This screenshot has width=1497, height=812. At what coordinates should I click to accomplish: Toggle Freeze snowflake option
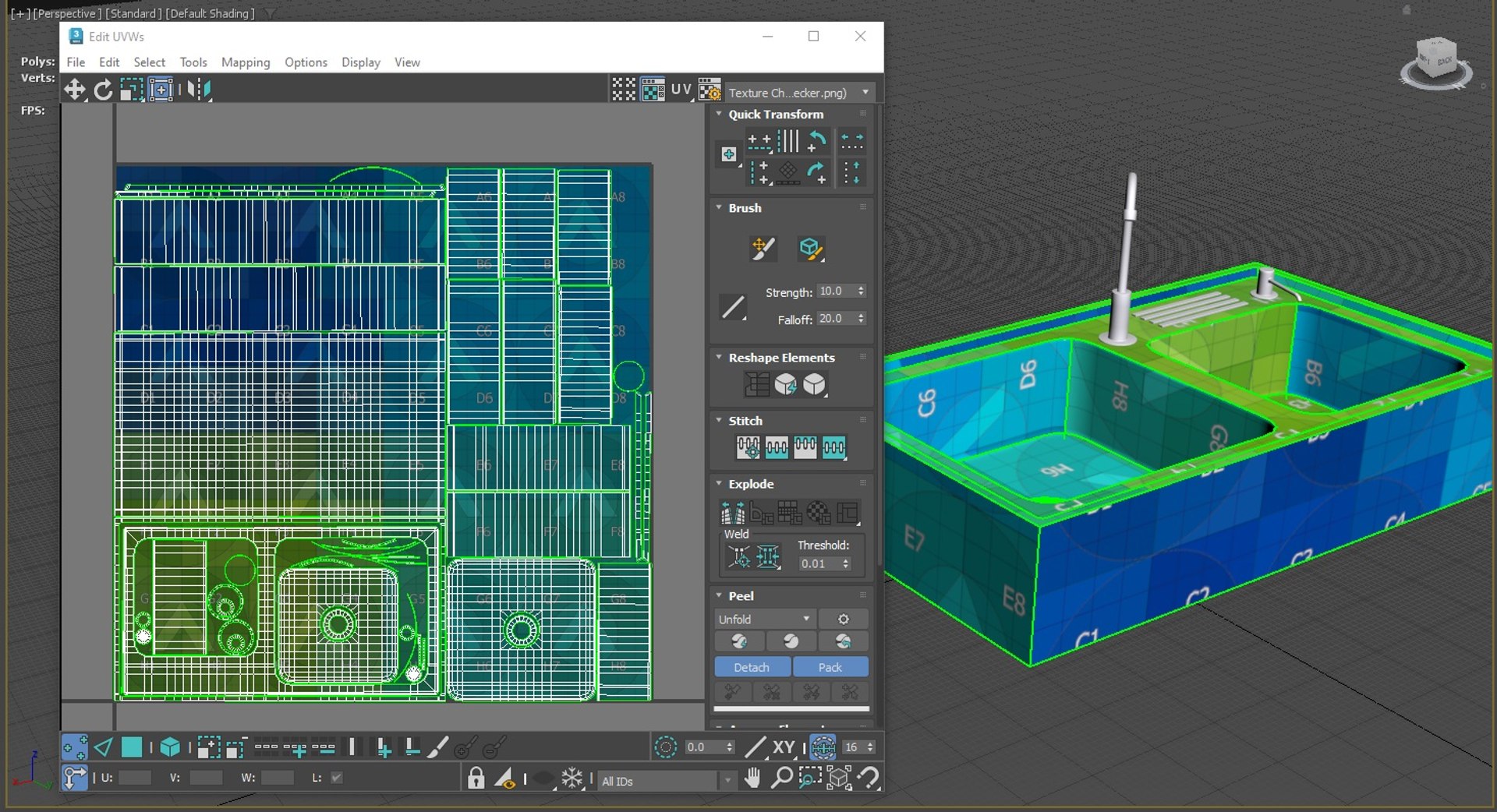(x=572, y=778)
